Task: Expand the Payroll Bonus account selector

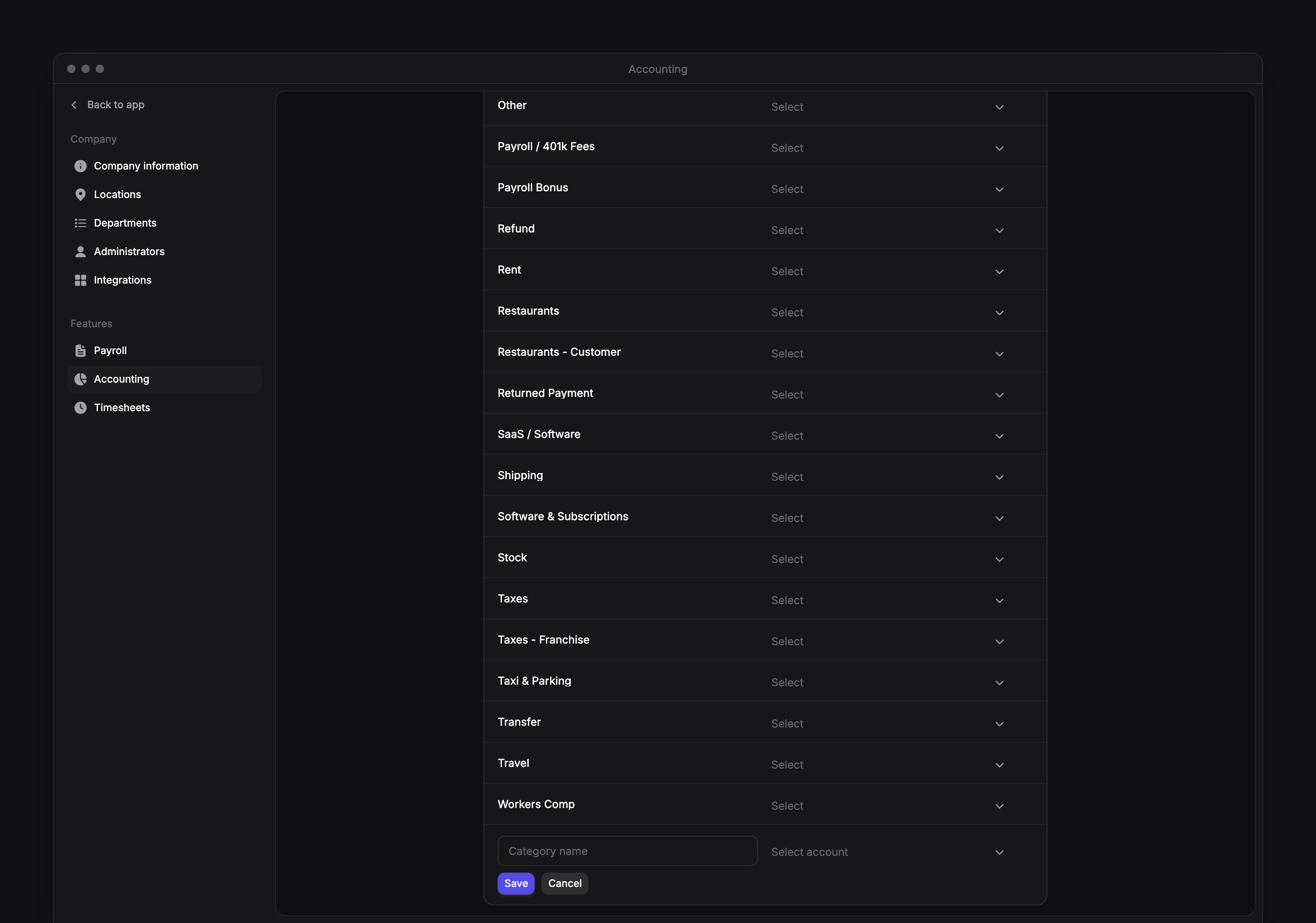Action: (x=887, y=190)
